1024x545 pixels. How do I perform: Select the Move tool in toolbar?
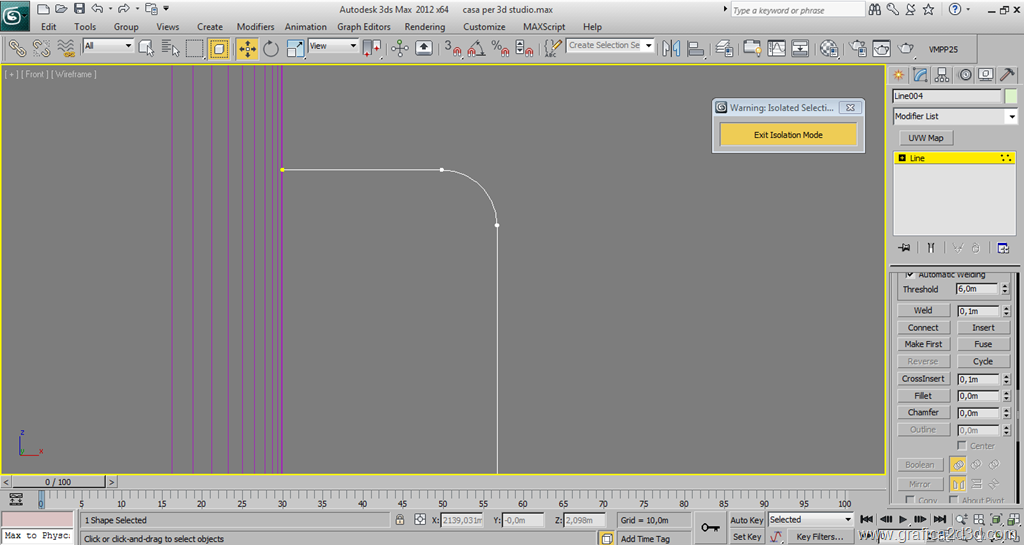(x=247, y=48)
